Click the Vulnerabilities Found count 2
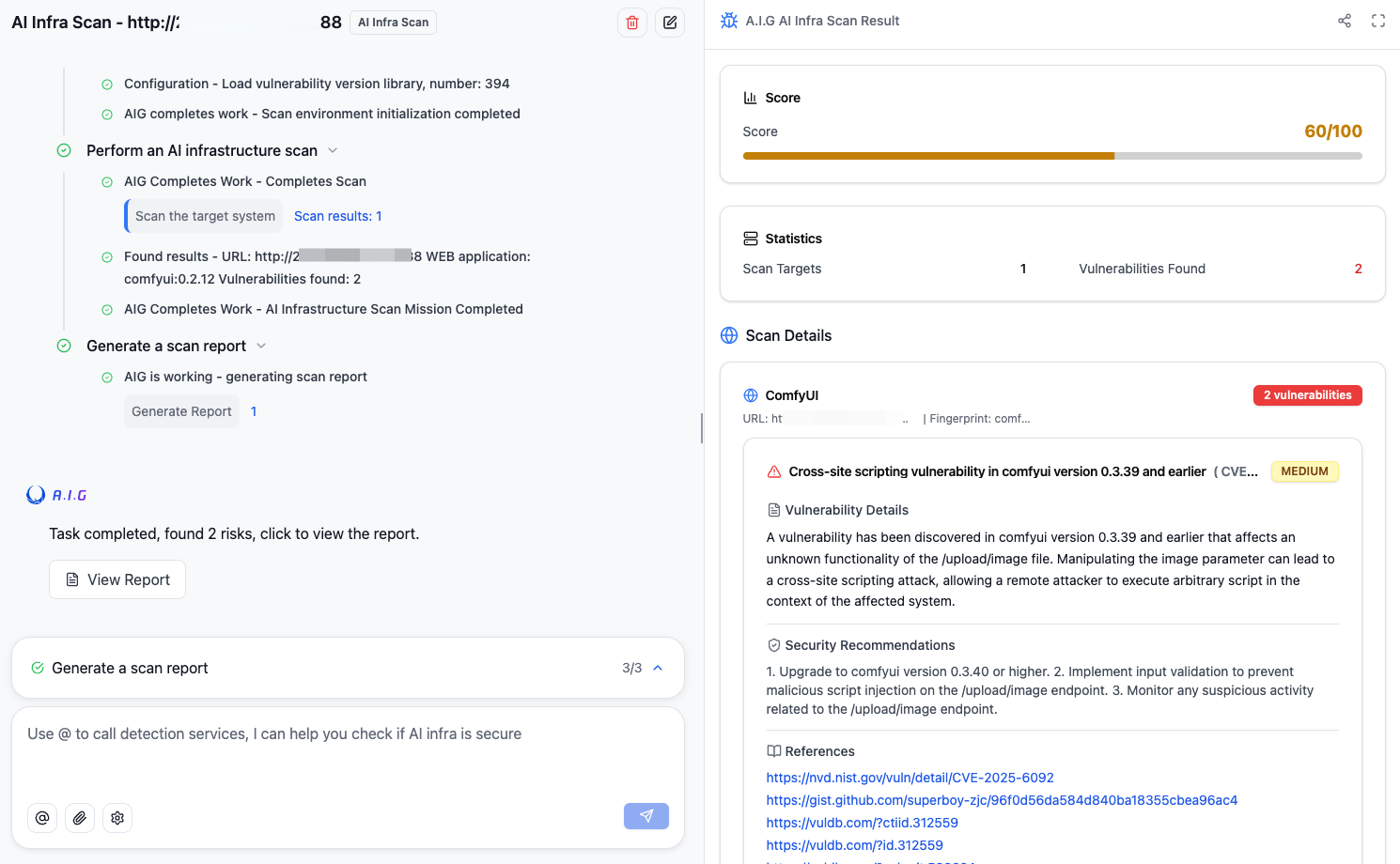The width and height of the screenshot is (1400, 864). (1358, 269)
